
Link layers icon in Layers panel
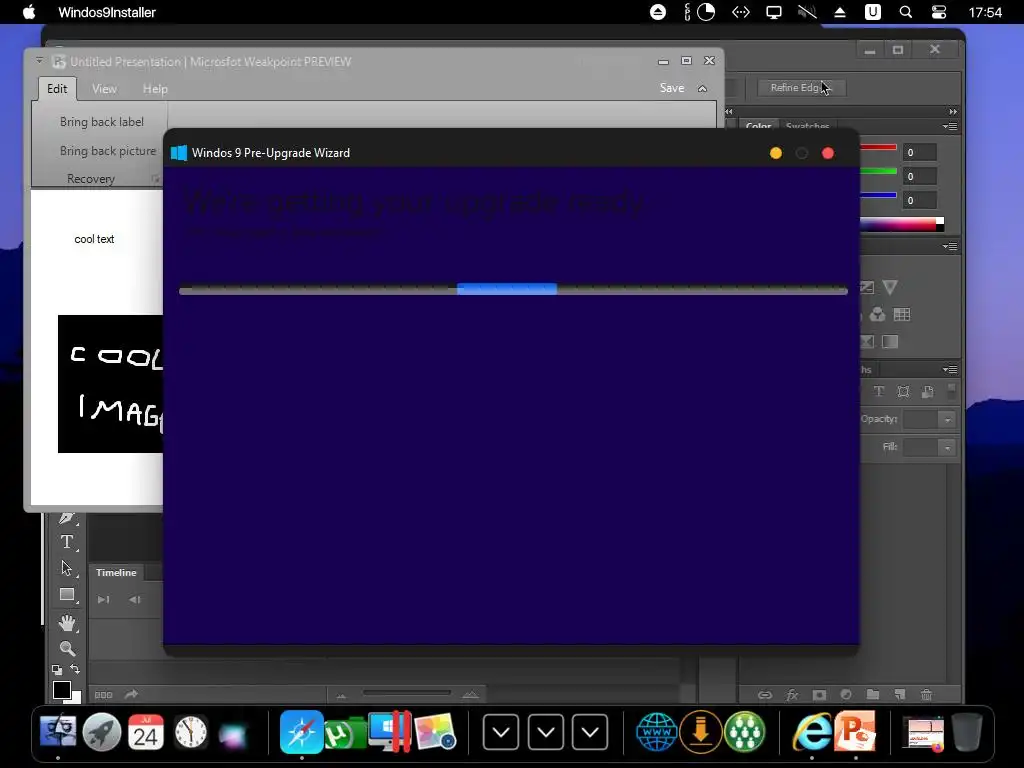coord(765,695)
